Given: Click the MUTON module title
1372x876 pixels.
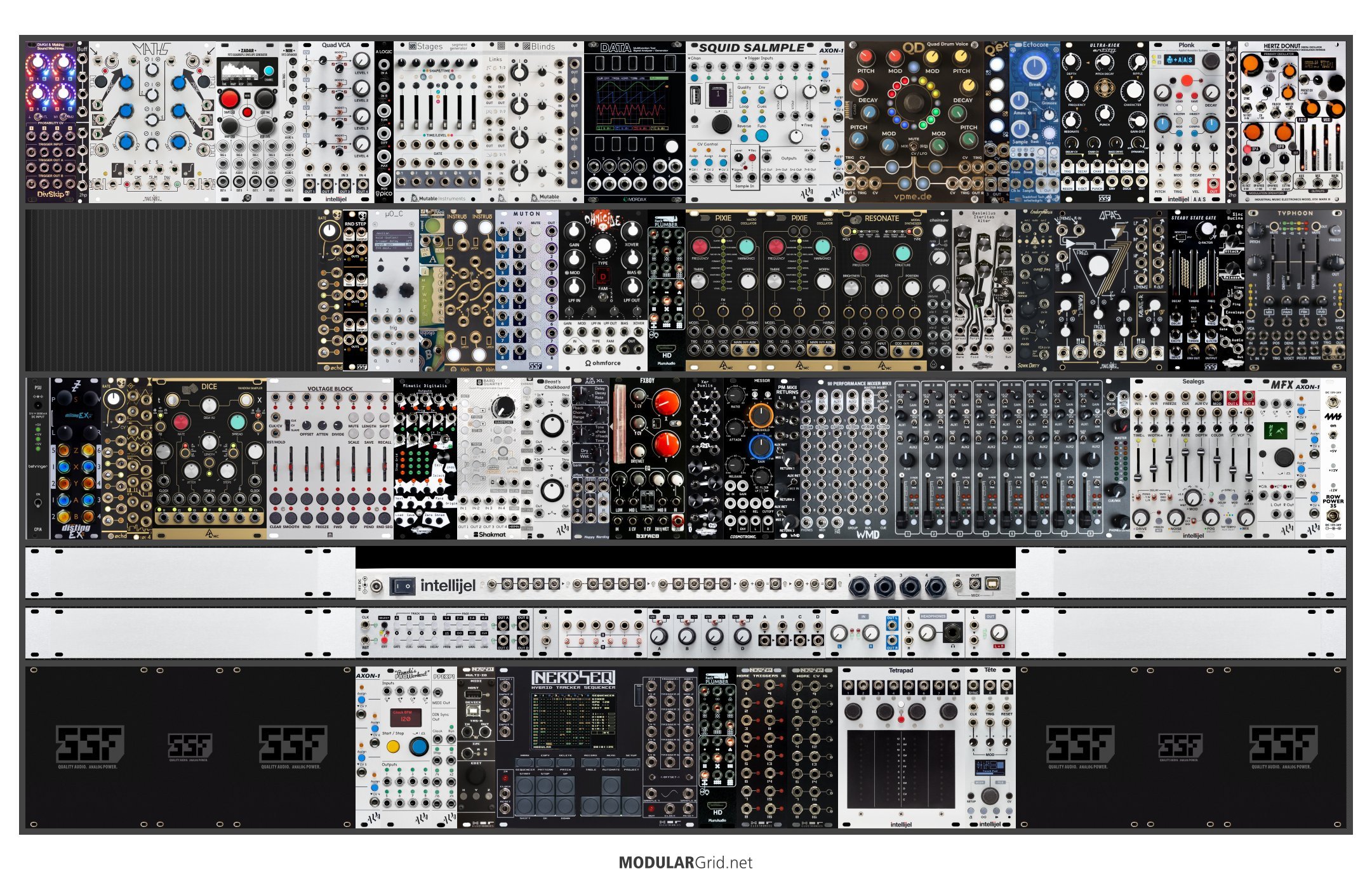Looking at the screenshot, I should coord(526,214).
